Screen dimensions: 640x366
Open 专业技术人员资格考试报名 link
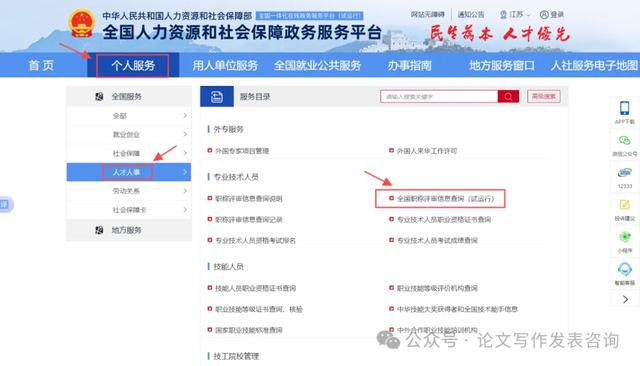click(256, 240)
